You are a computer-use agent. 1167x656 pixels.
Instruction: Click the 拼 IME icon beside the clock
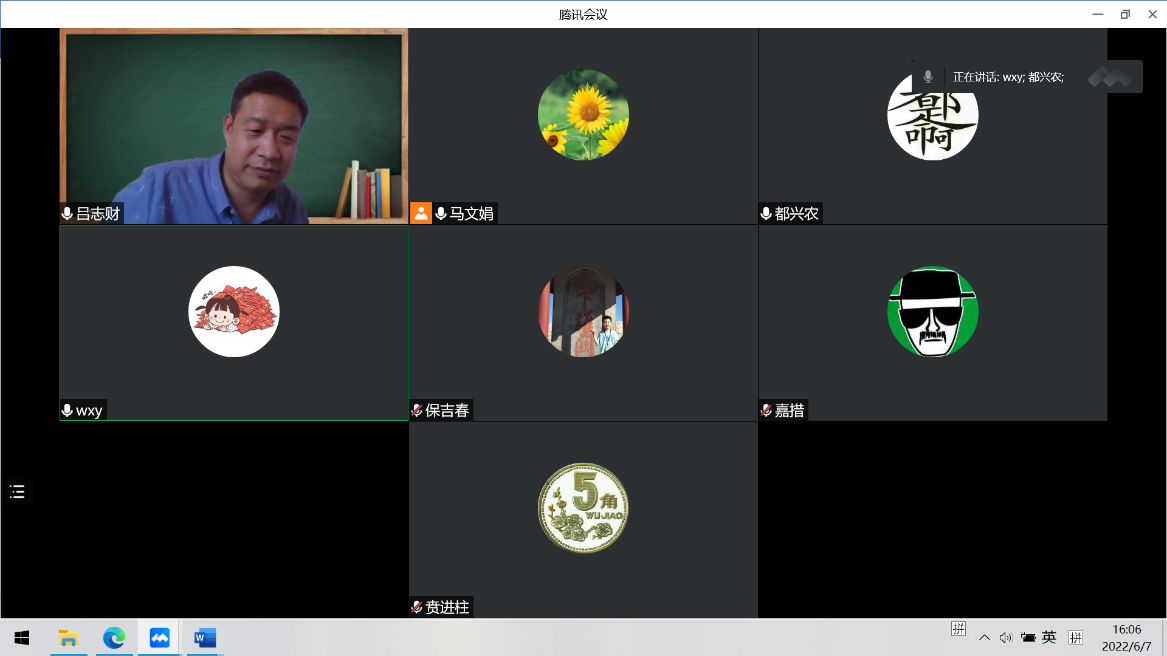[x=1075, y=637]
